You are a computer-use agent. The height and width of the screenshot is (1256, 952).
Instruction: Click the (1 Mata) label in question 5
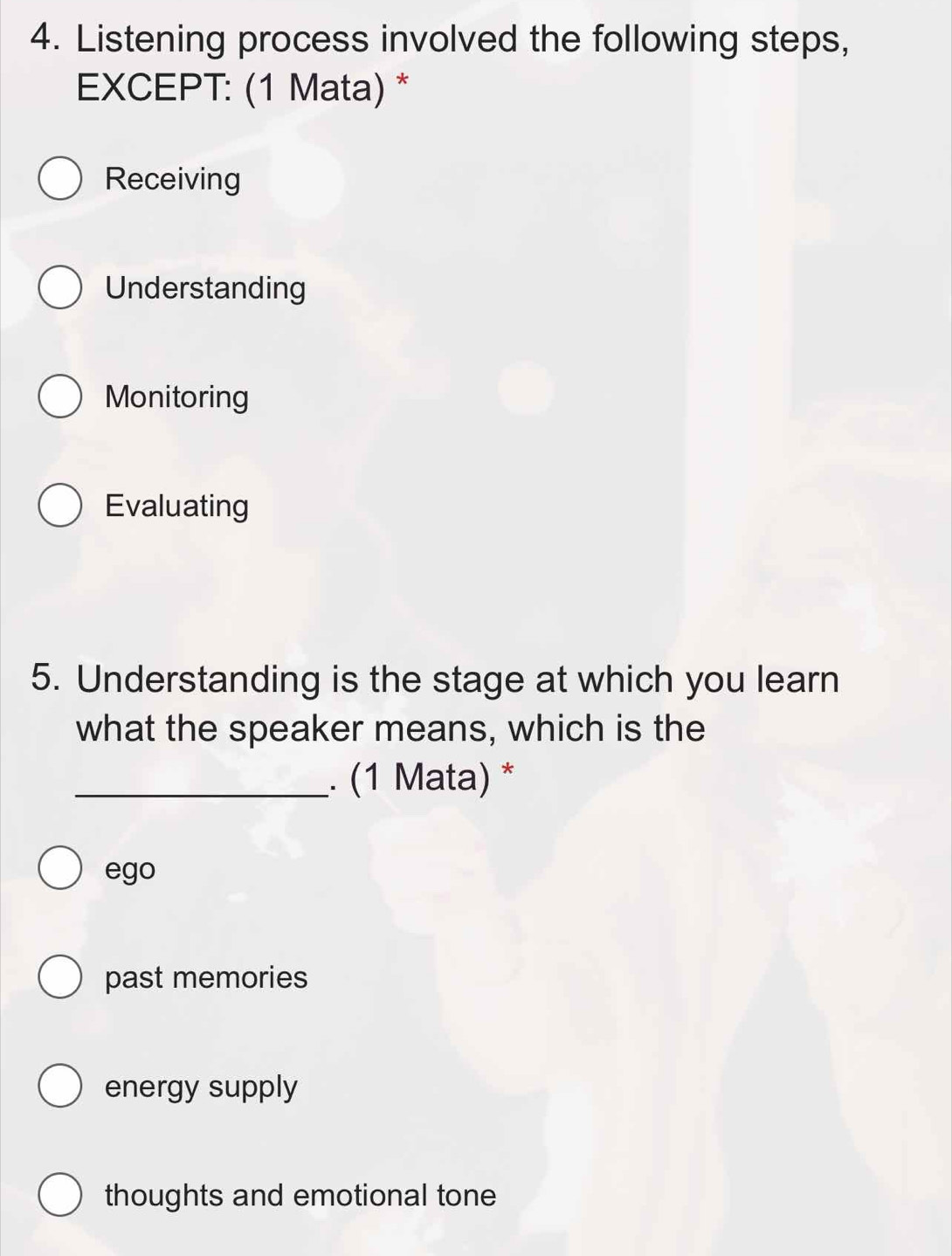pyautogui.click(x=423, y=777)
